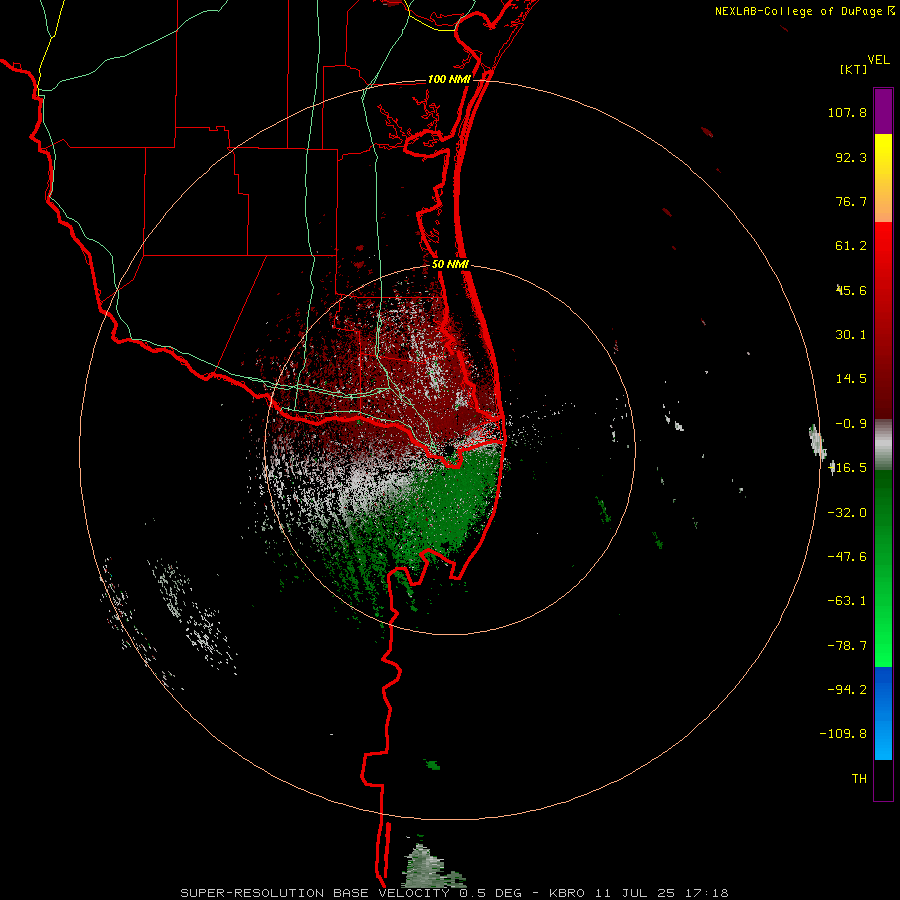
Task: Click the -63.1 velocity scale value
Action: coord(847,601)
